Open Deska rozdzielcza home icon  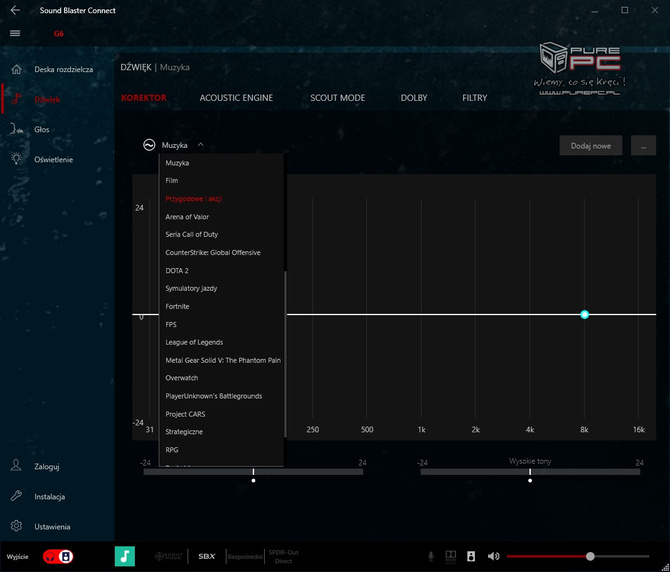pyautogui.click(x=16, y=69)
